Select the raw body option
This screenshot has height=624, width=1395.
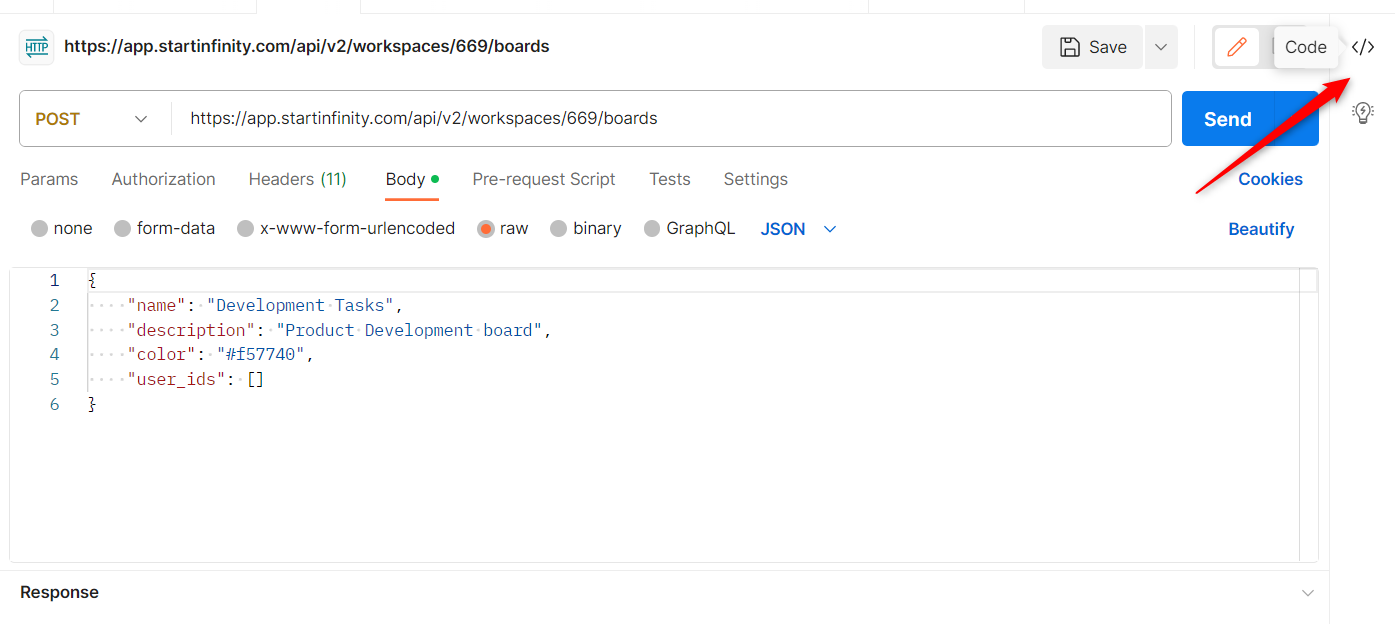pyautogui.click(x=503, y=229)
